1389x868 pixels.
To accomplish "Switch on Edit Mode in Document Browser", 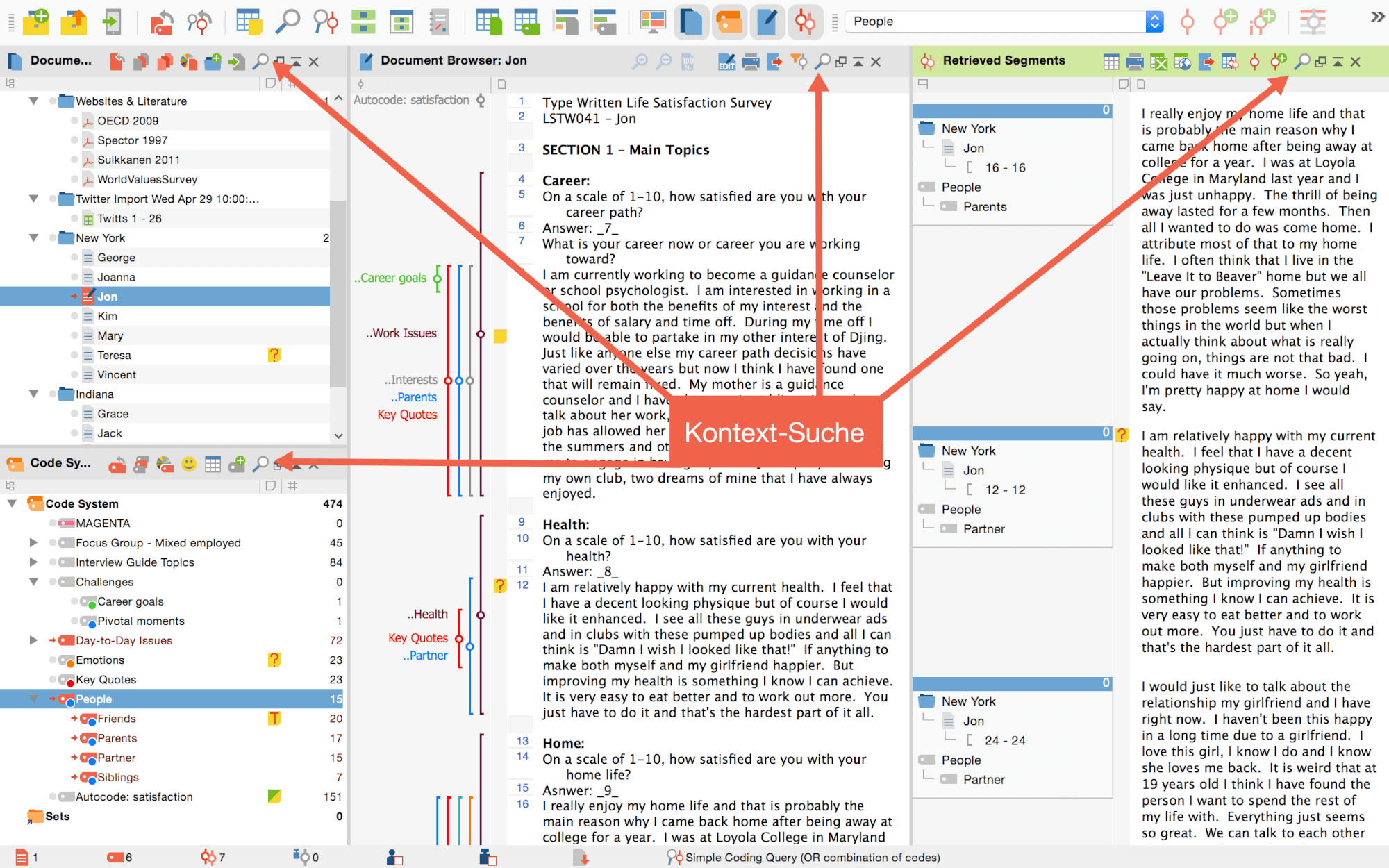I will click(726, 62).
